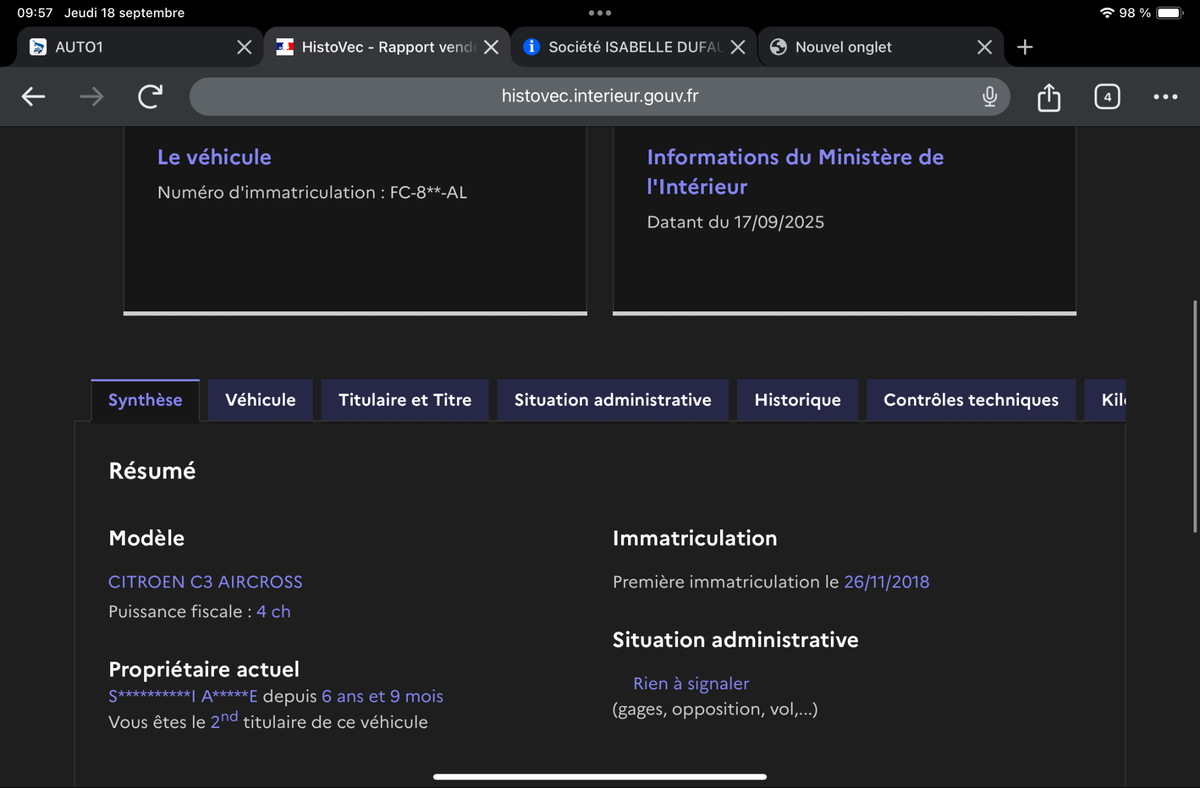View the Historique tab
Image resolution: width=1200 pixels, height=788 pixels.
coord(797,400)
